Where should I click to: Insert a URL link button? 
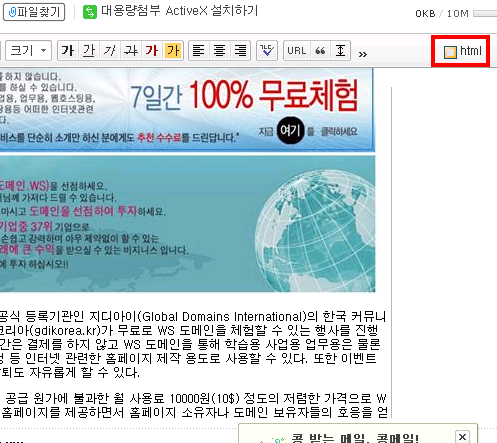(297, 51)
